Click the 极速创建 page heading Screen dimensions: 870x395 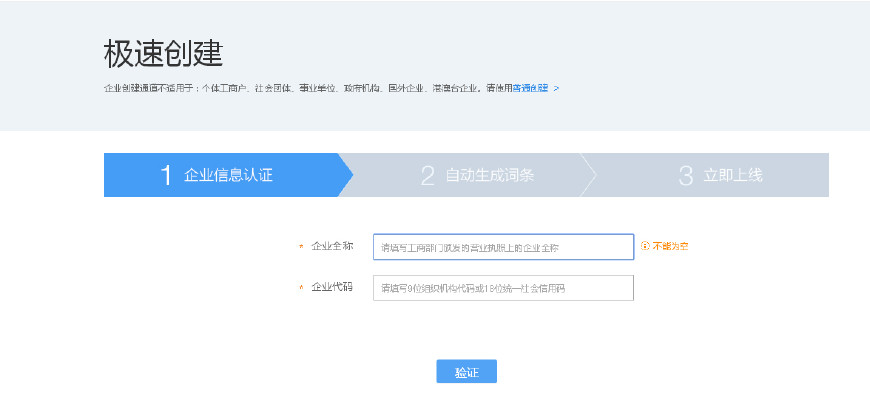click(163, 54)
